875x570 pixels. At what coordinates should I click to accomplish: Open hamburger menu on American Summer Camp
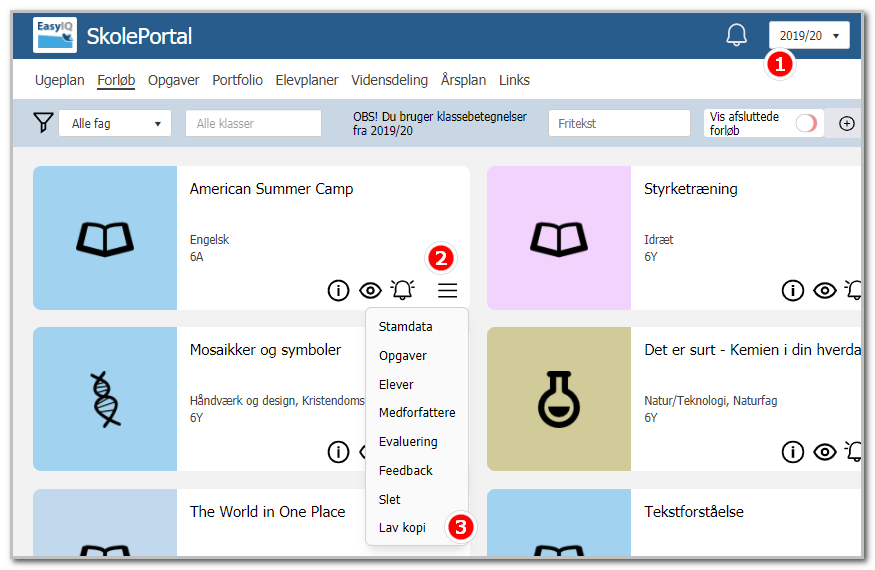point(447,290)
